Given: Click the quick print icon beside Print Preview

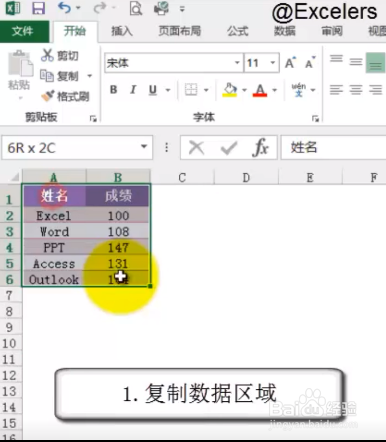Looking at the screenshot, I should (x=161, y=8).
